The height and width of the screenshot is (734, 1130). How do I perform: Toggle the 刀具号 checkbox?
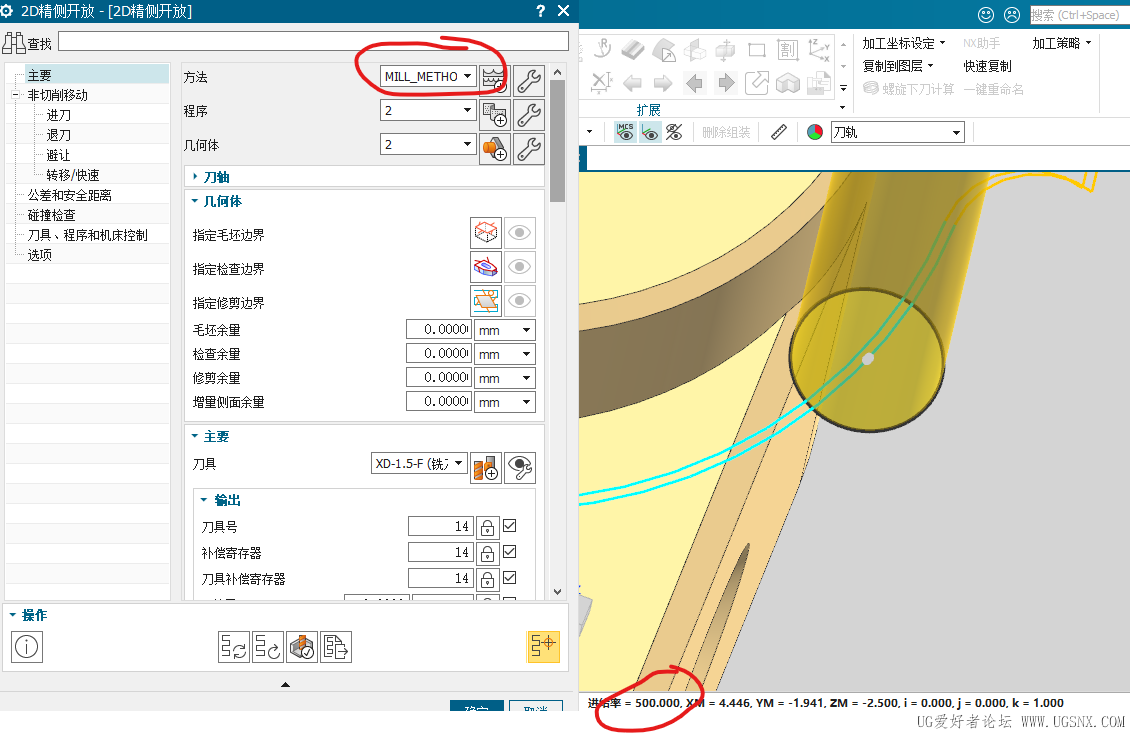[510, 526]
